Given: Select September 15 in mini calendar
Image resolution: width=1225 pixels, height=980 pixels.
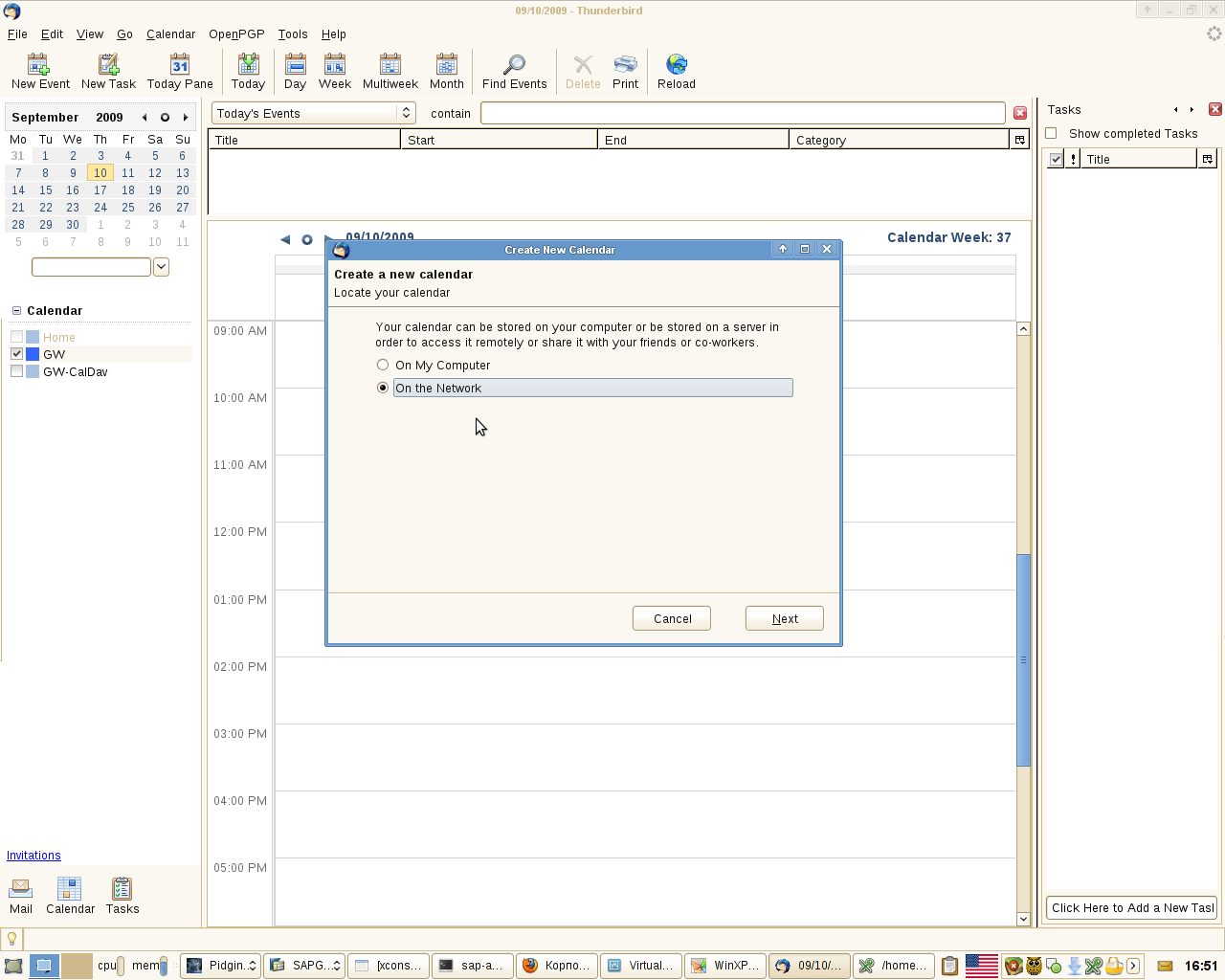Looking at the screenshot, I should click(45, 190).
